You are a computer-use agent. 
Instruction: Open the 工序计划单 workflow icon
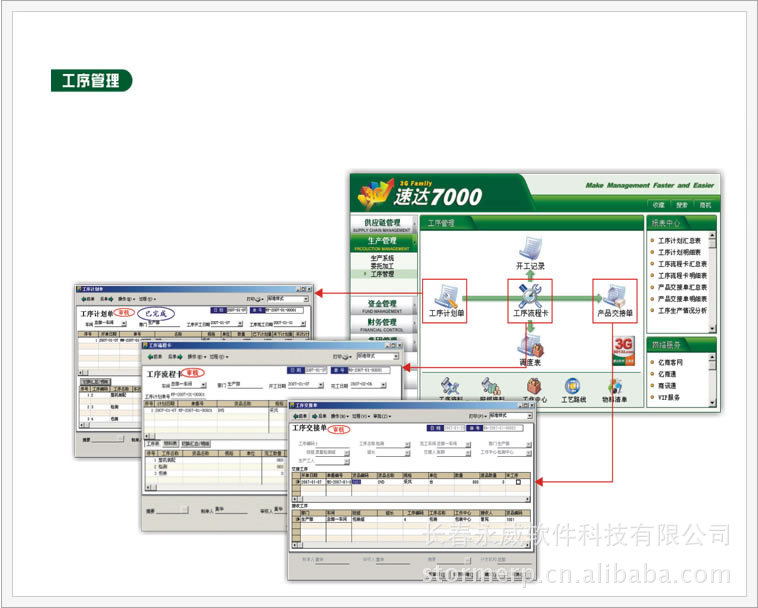(x=446, y=296)
